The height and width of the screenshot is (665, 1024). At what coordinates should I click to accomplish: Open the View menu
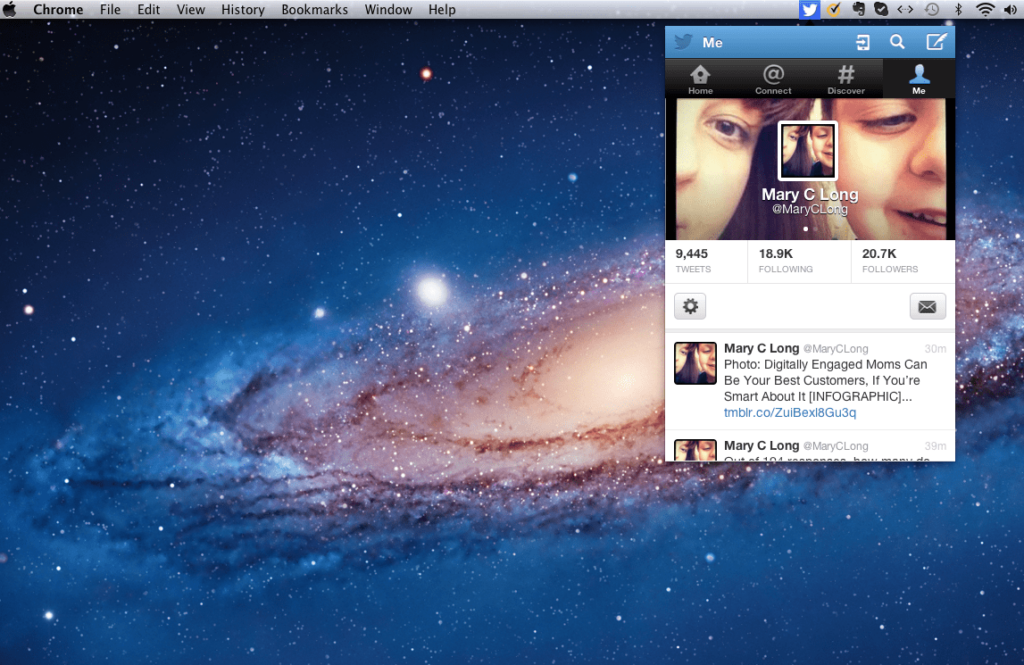click(x=191, y=9)
